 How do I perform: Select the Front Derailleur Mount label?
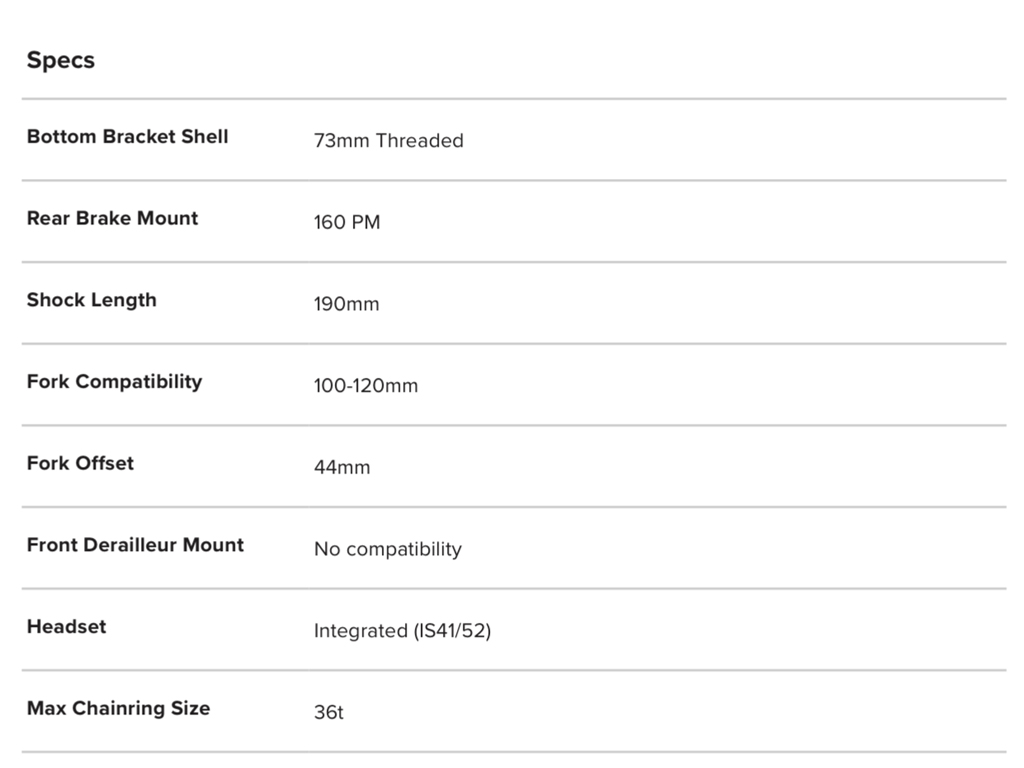coord(135,545)
